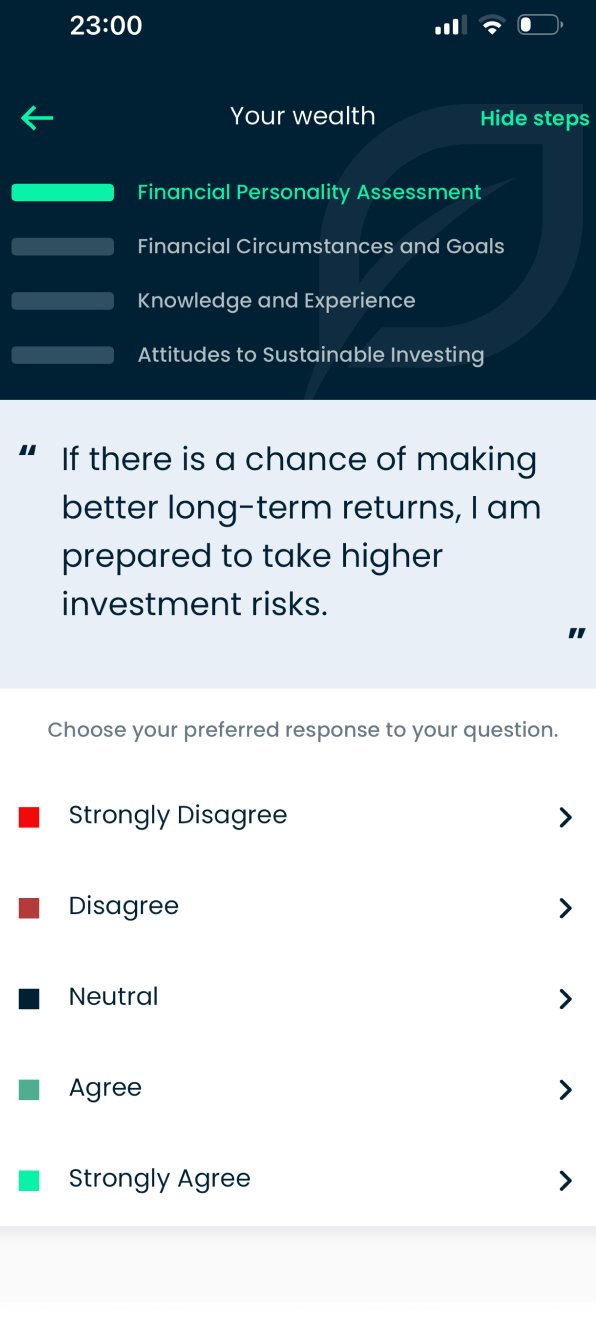
Task: Click the dark navy Neutral square
Action: [29, 998]
